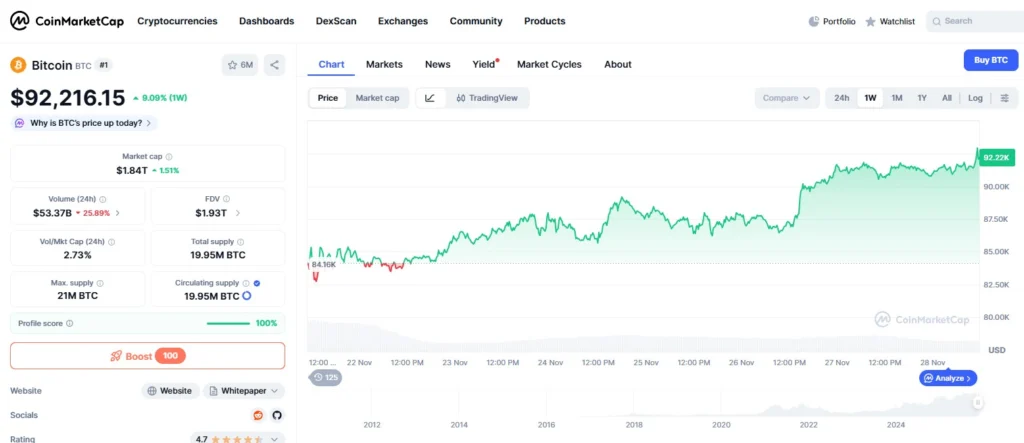This screenshot has height=443, width=1024.
Task: Select Market cap chart mode
Action: [377, 98]
